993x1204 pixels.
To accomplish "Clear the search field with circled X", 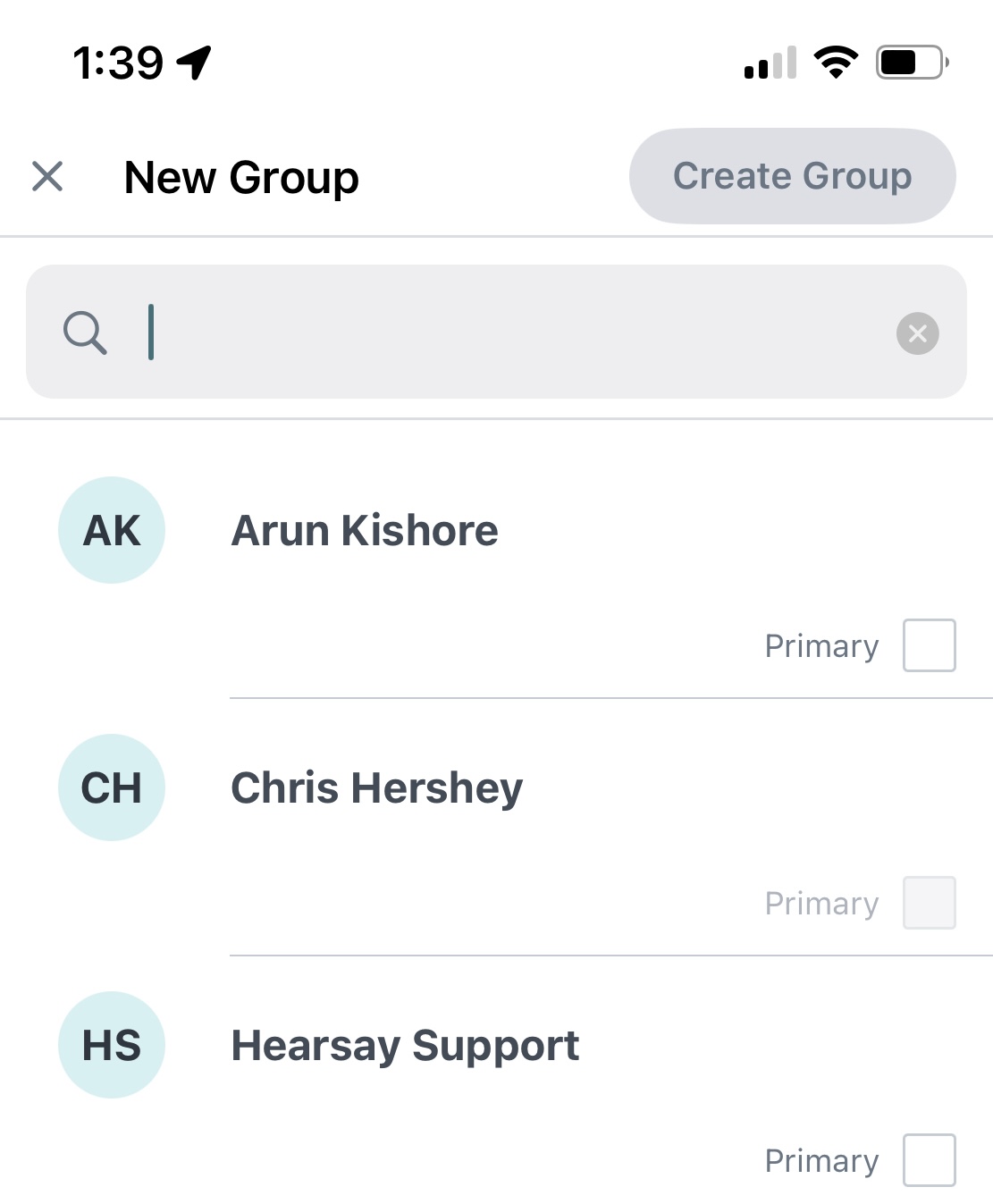I will [x=917, y=333].
